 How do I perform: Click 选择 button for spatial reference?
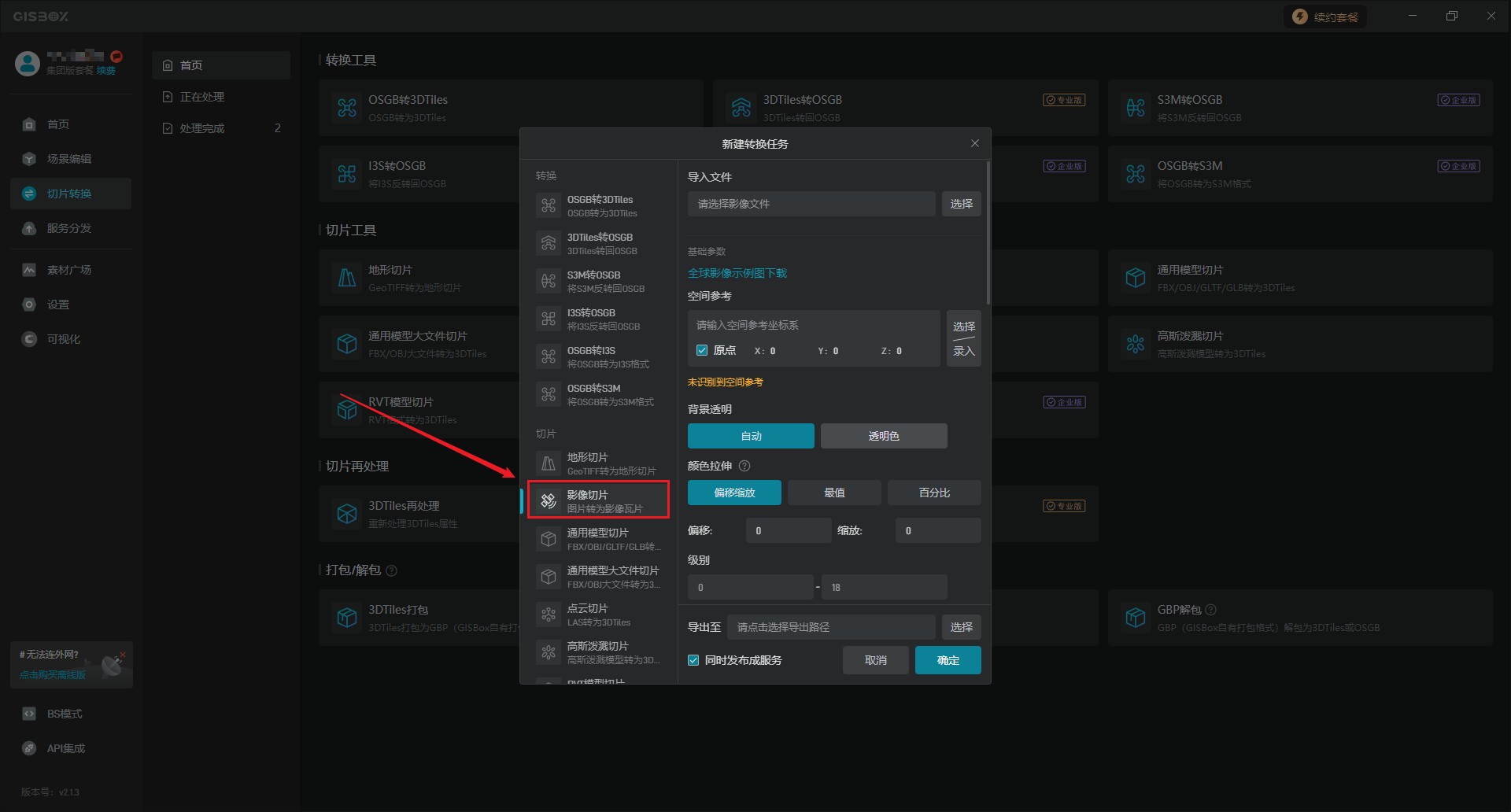click(963, 326)
